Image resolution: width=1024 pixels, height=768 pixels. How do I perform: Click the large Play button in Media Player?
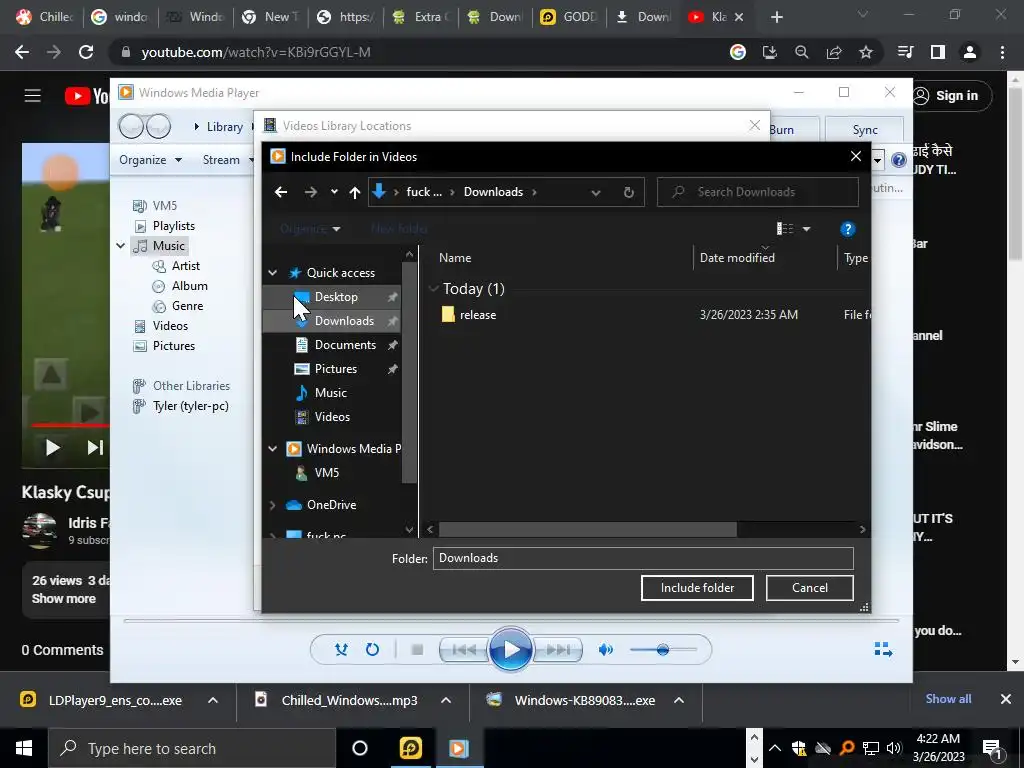[x=510, y=650]
